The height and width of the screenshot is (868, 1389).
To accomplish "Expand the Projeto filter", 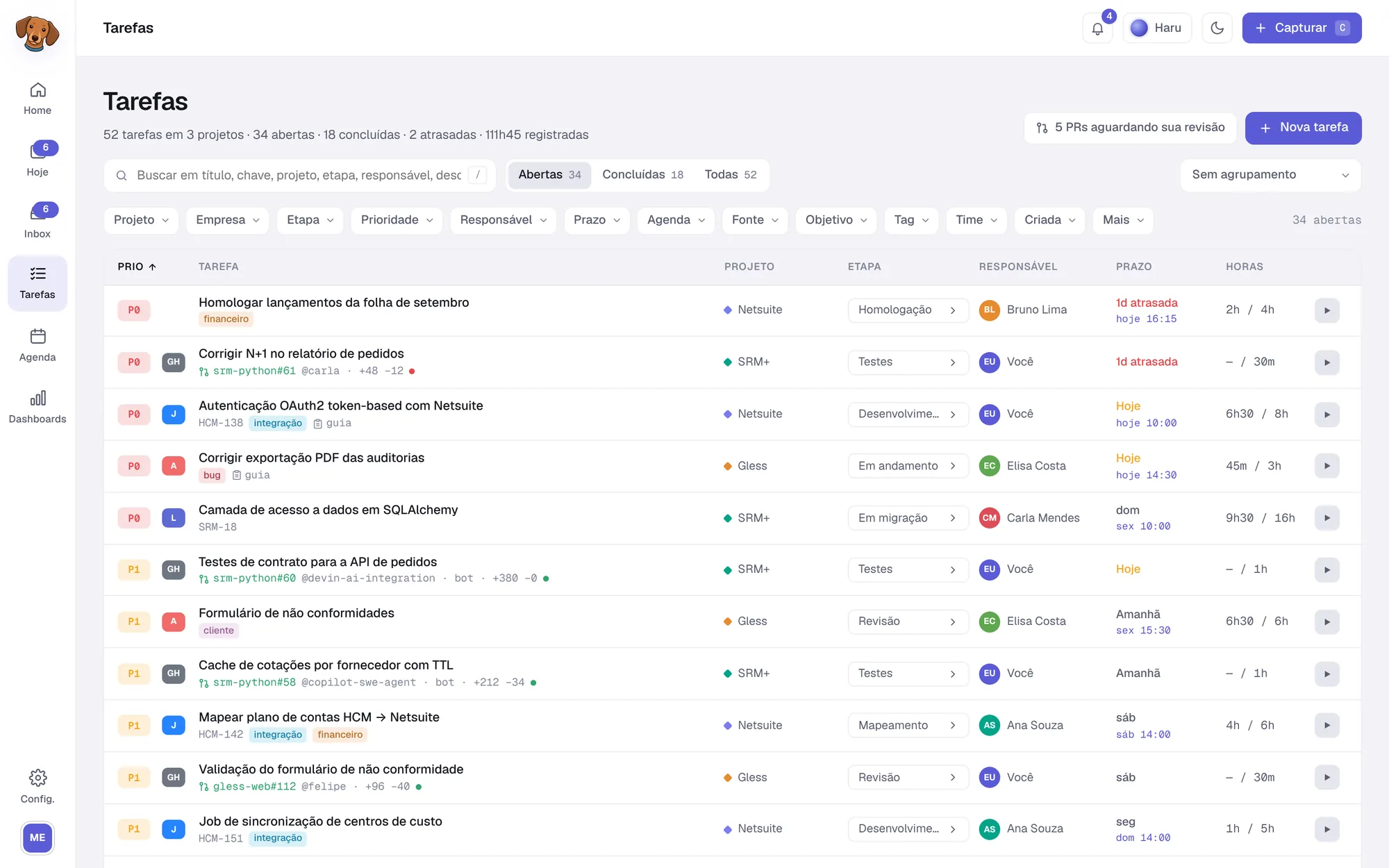I will pos(141,220).
